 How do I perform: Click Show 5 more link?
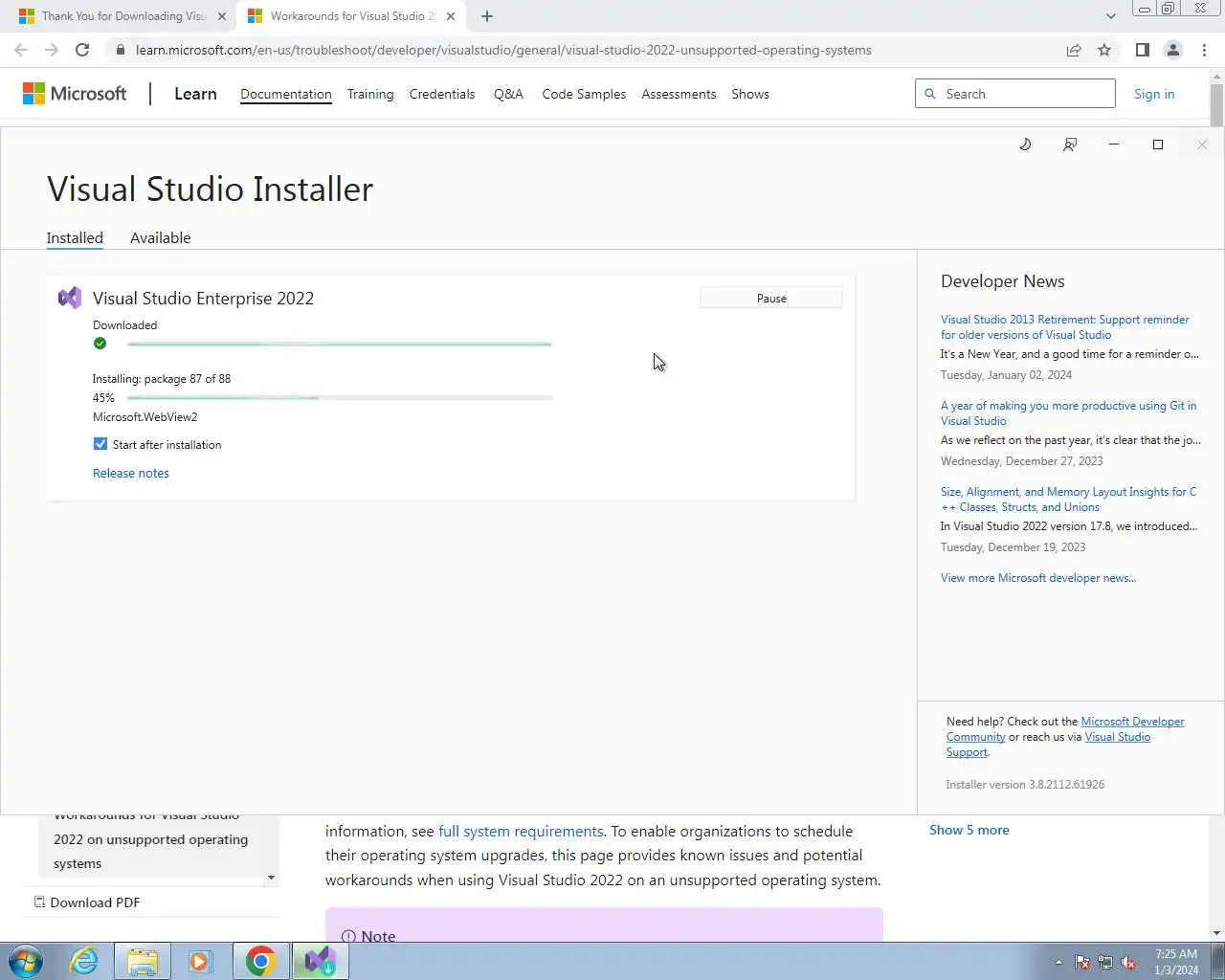(x=969, y=830)
